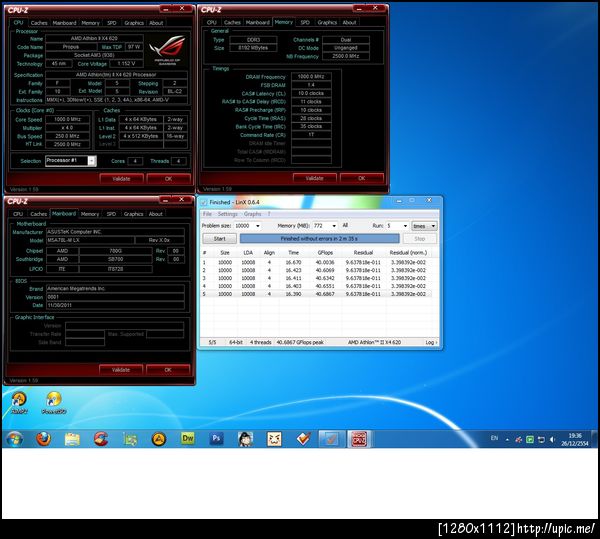Click OK in the bottom-left CPU-Z Mainboard window
The width and height of the screenshot is (600, 539).
tap(168, 370)
